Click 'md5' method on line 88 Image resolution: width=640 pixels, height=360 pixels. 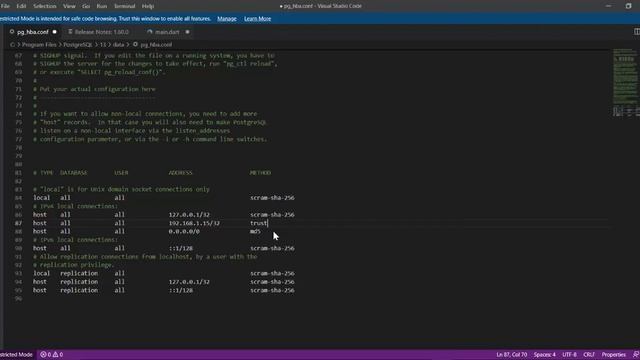(255, 231)
